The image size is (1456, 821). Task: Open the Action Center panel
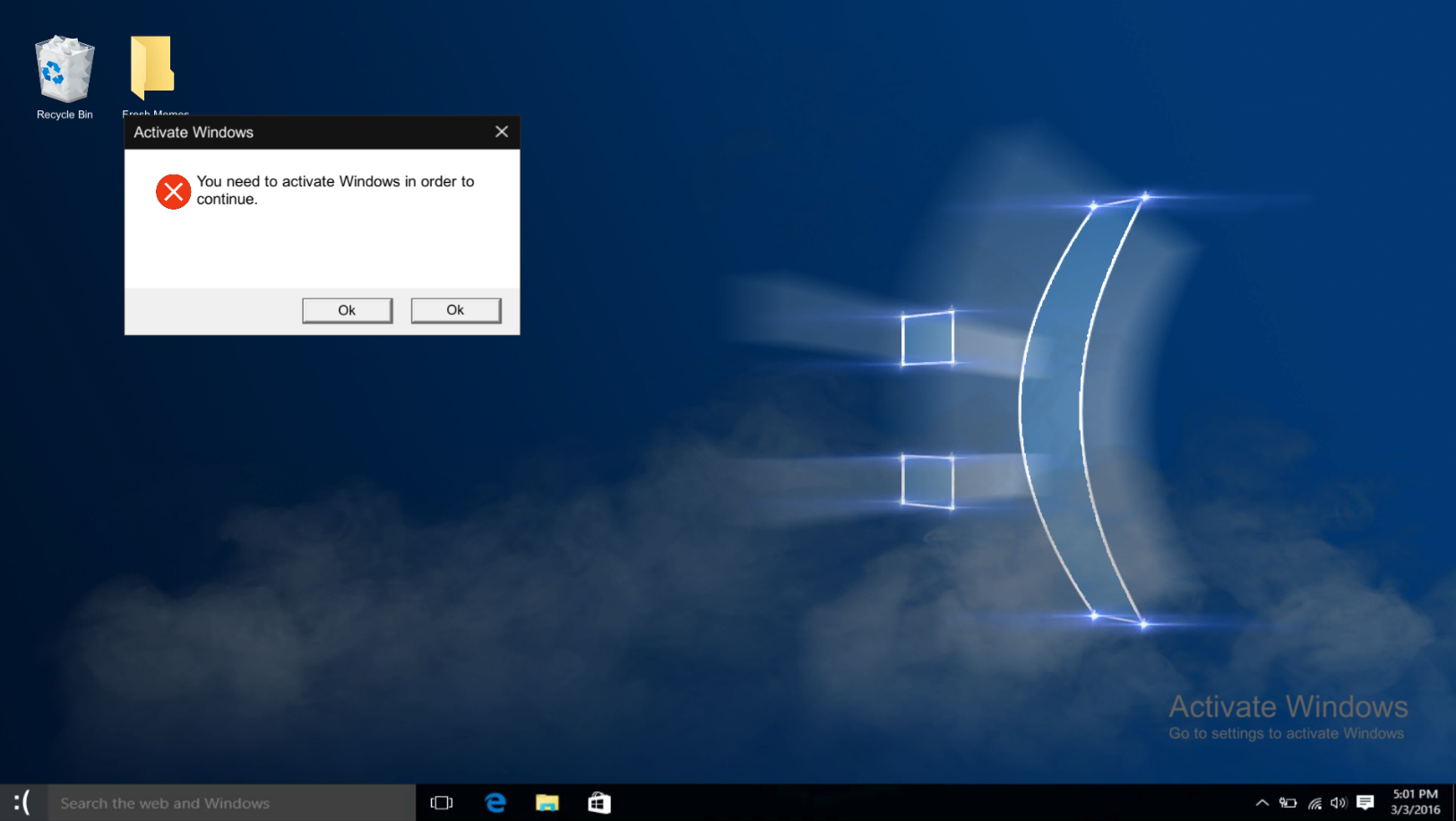tap(1366, 802)
